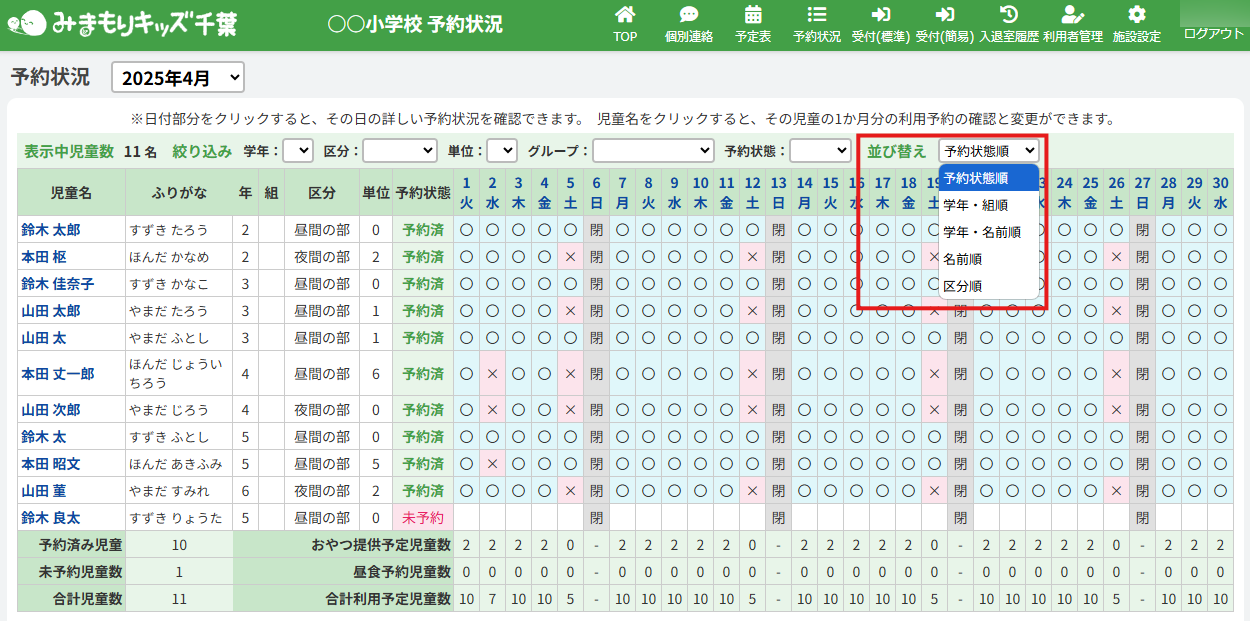Expand the 学年 filter dropdown
The width and height of the screenshot is (1250, 621).
click(x=298, y=151)
